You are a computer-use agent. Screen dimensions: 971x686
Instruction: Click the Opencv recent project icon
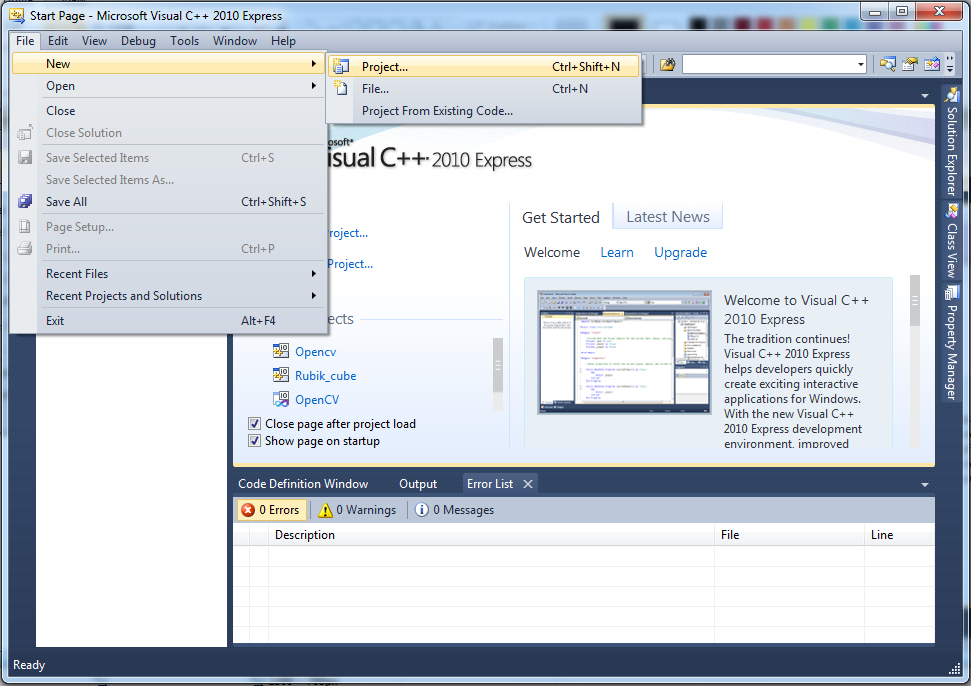[x=281, y=351]
